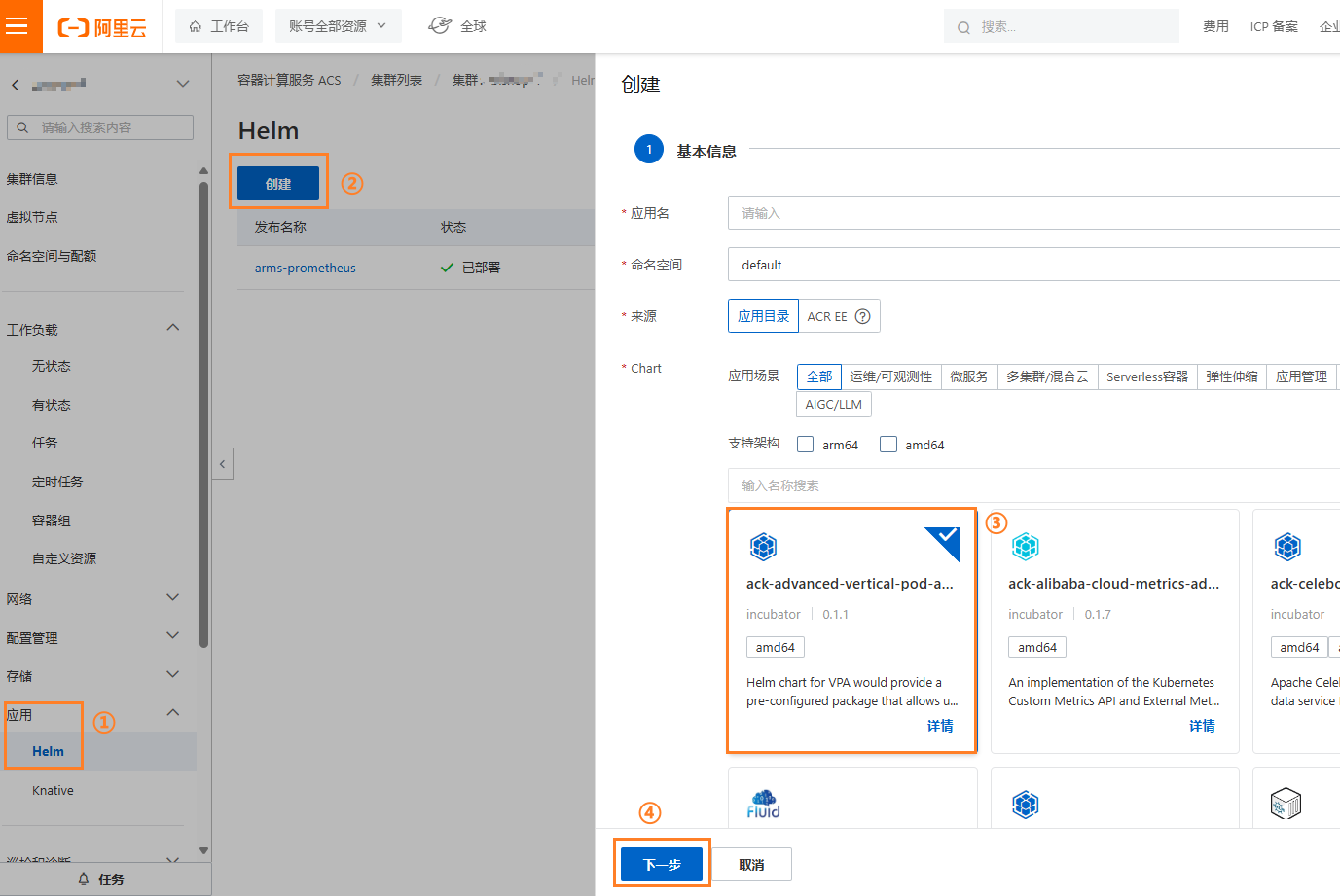Click the Fluid chart logo
Image resolution: width=1340 pixels, height=896 pixels.
coord(763,804)
